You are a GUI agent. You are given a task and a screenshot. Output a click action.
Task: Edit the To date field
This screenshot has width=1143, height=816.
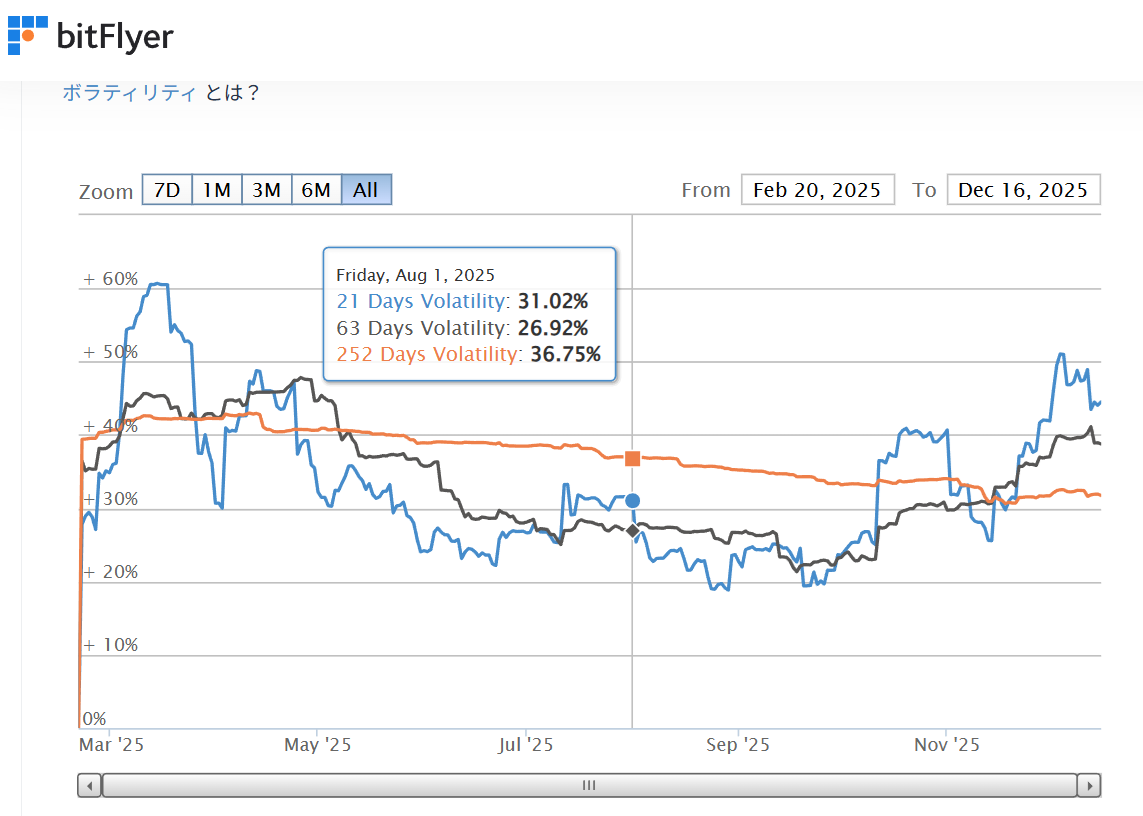pyautogui.click(x=1023, y=190)
